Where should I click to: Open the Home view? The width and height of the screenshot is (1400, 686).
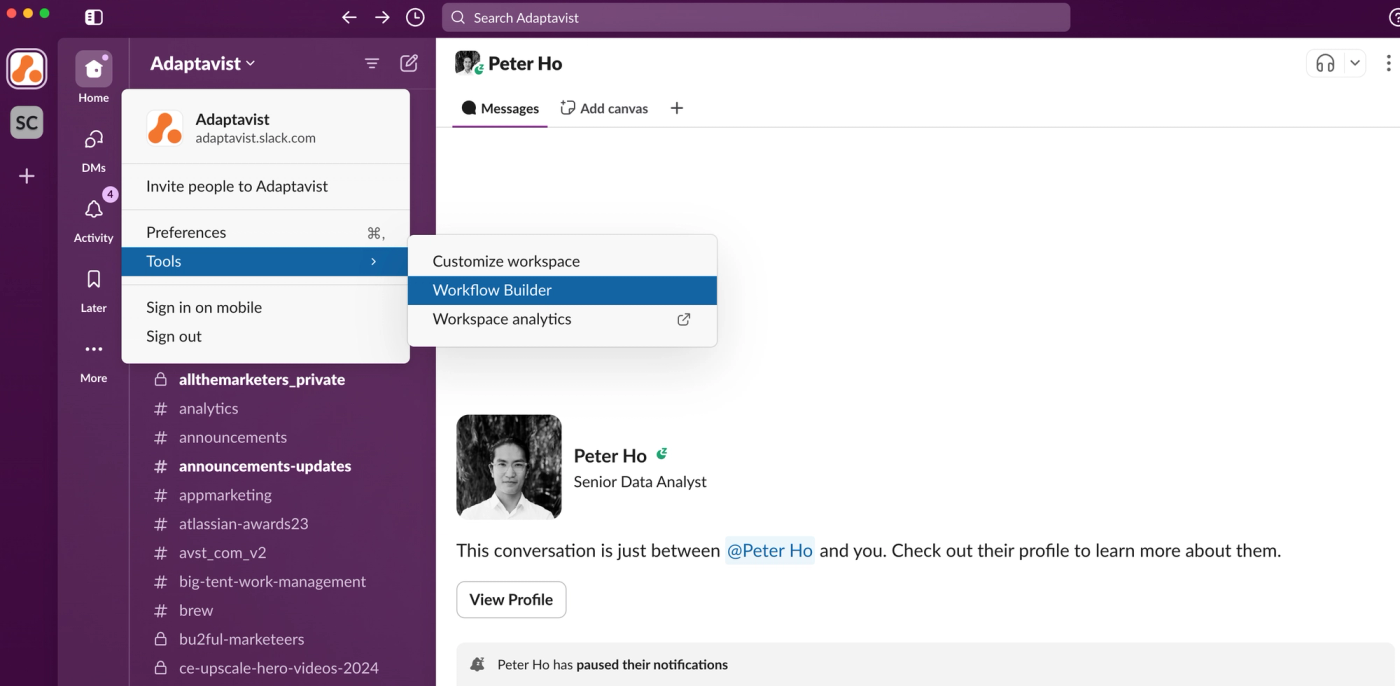pyautogui.click(x=93, y=77)
